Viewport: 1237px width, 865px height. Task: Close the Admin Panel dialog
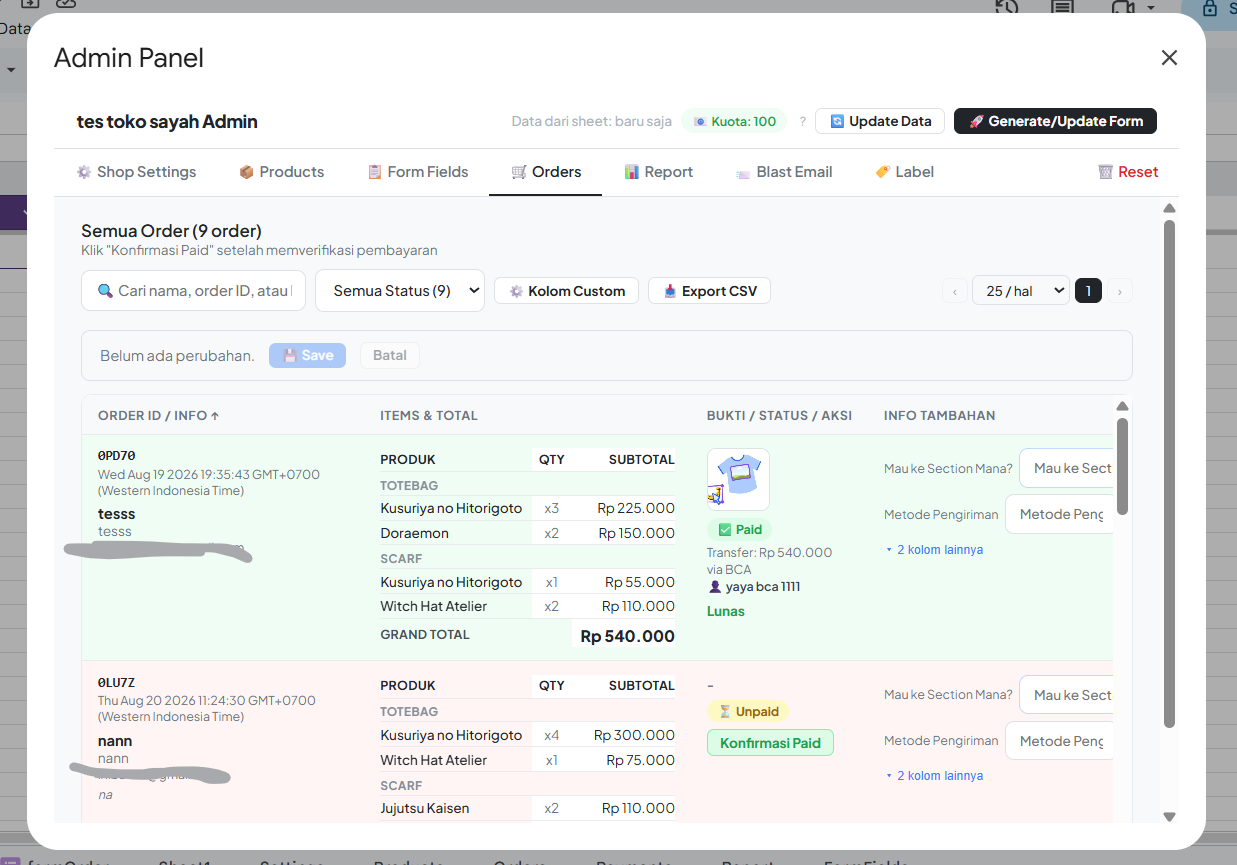(1169, 58)
